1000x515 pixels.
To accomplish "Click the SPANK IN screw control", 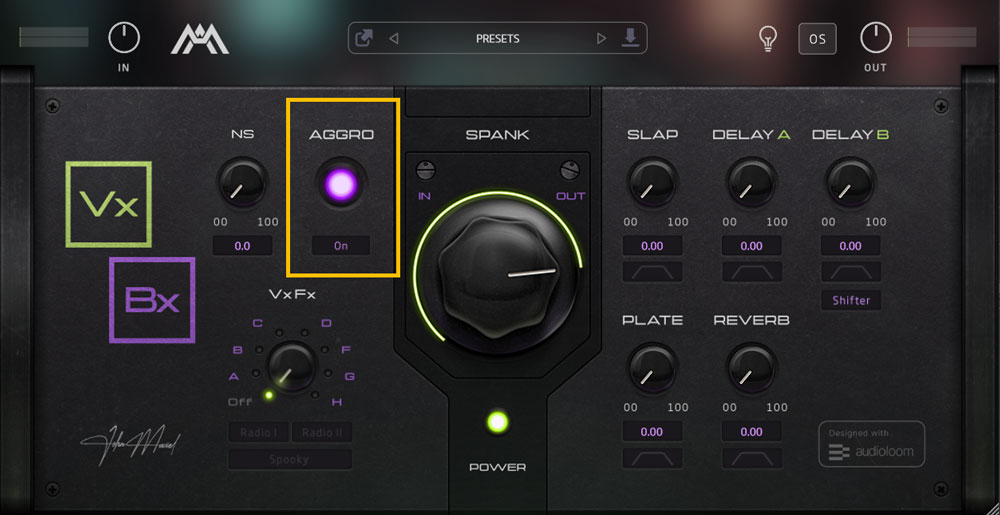I will tap(425, 170).
